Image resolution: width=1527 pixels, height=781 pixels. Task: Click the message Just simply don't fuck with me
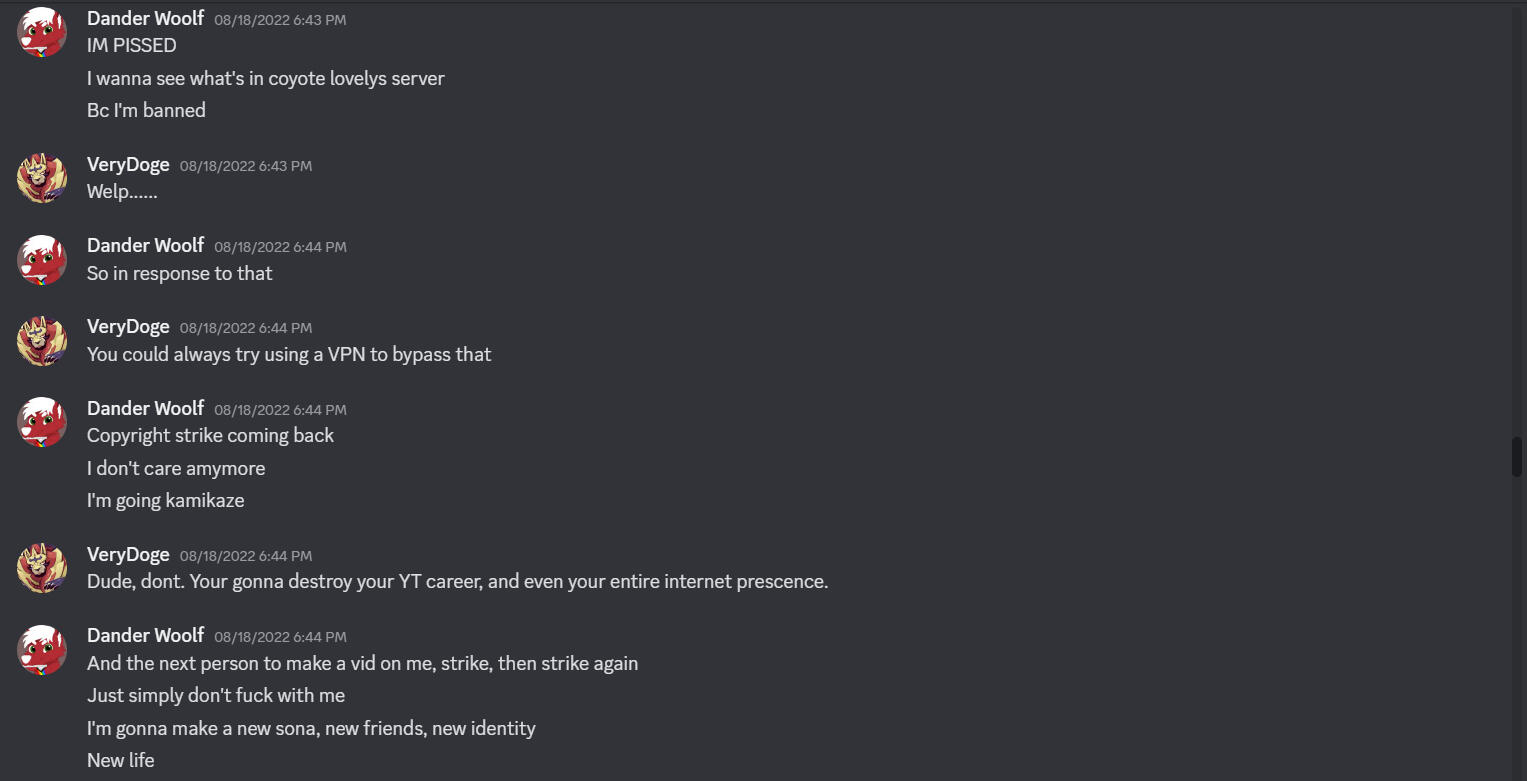216,695
